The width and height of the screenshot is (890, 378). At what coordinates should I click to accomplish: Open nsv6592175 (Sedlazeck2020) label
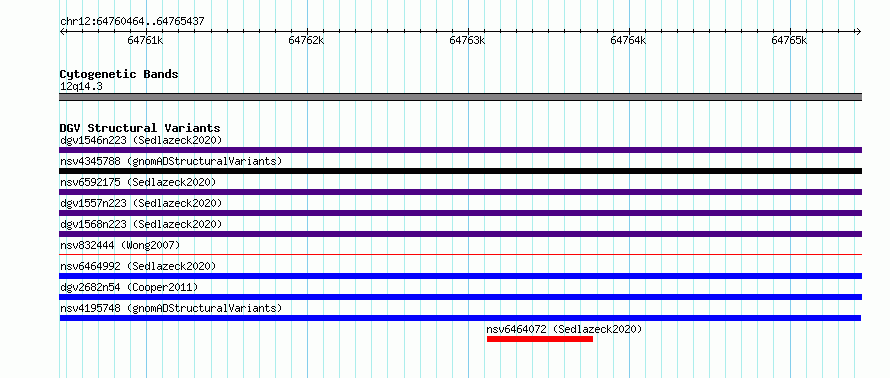[x=138, y=182]
